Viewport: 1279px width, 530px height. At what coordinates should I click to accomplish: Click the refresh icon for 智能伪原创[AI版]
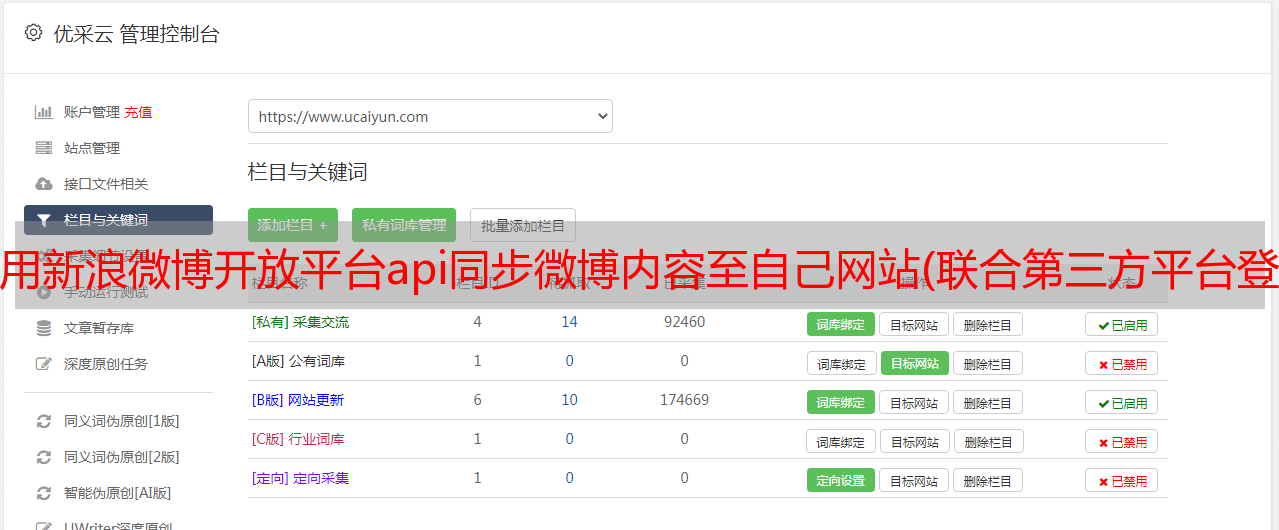[x=44, y=493]
